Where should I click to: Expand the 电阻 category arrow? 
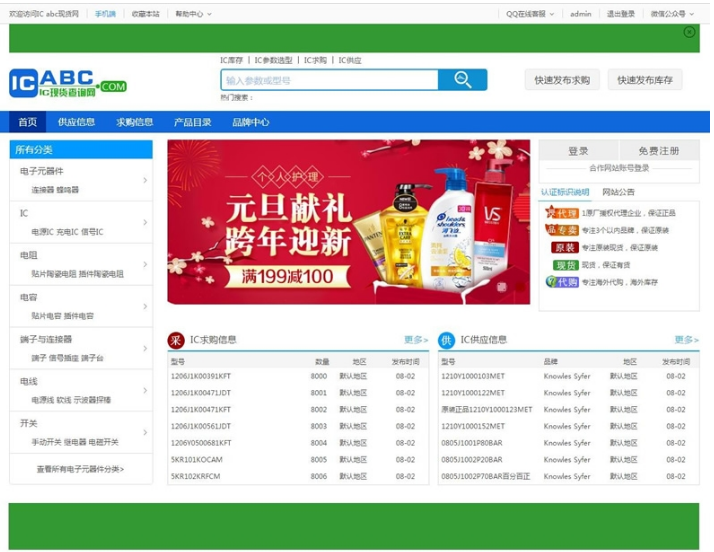(145, 264)
